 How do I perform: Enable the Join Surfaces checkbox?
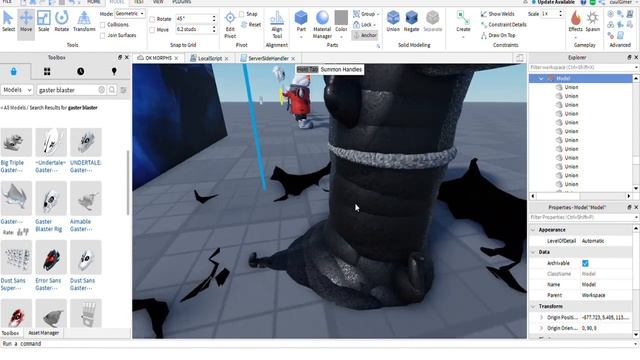click(x=102, y=36)
